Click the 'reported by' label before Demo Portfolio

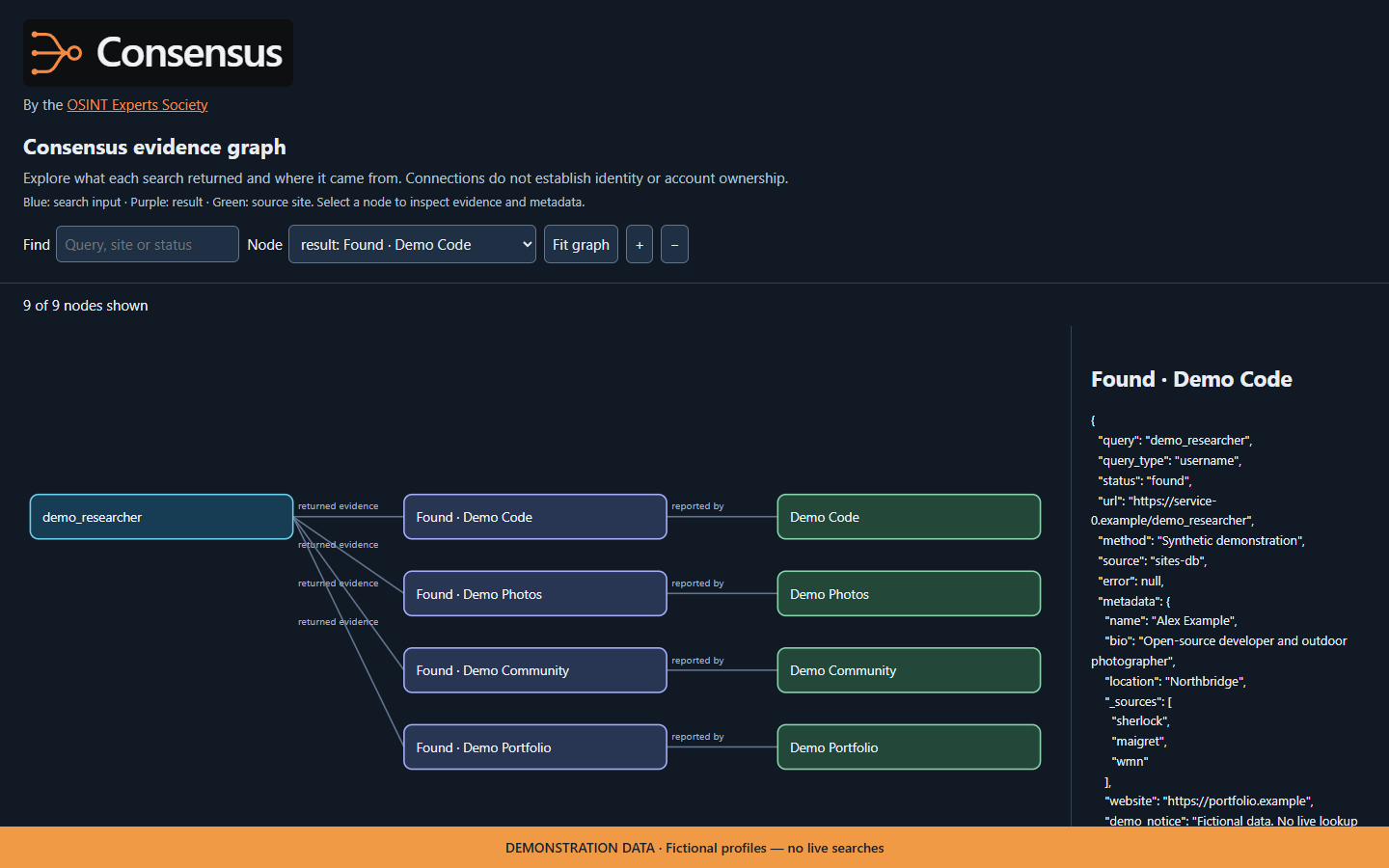[697, 737]
